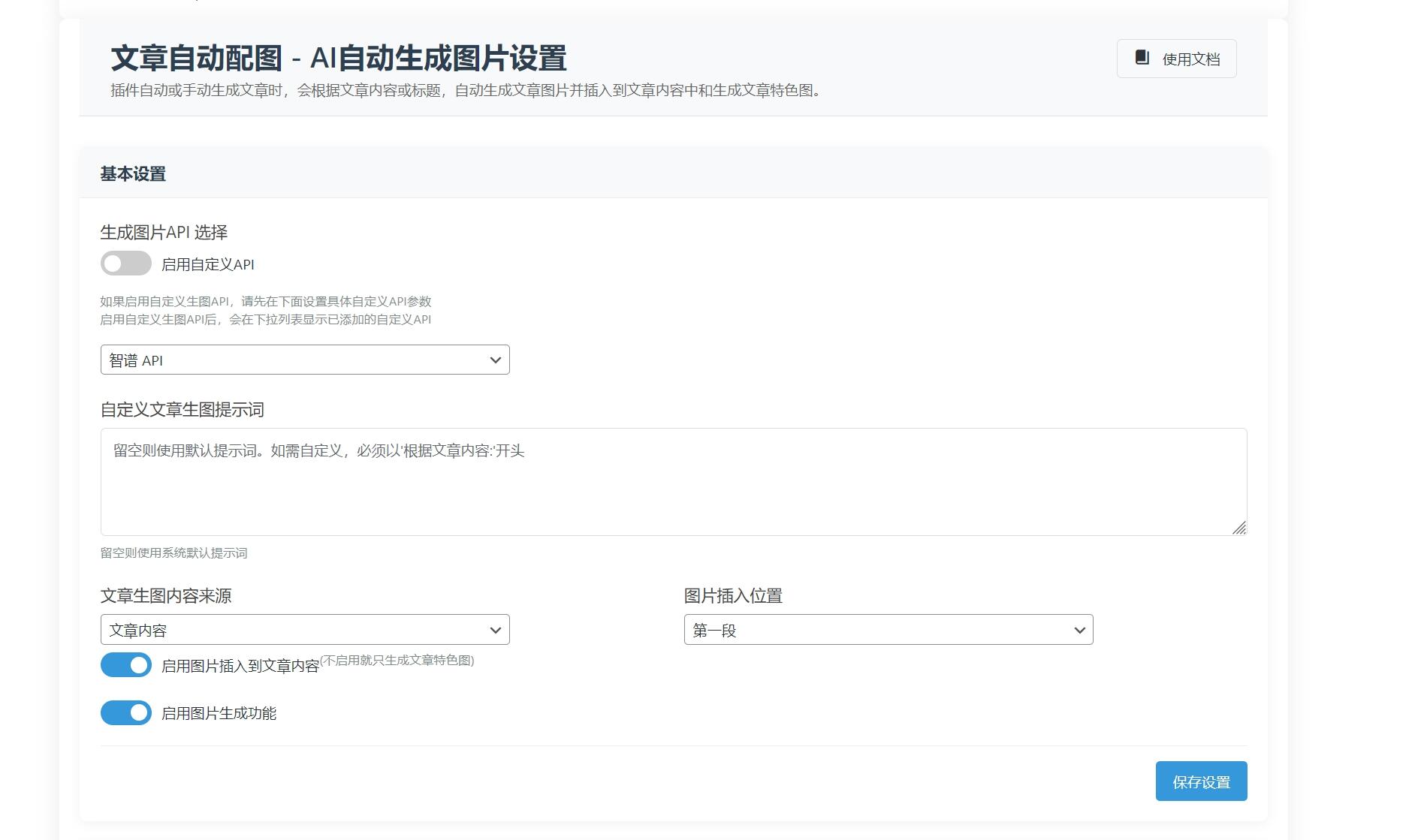The height and width of the screenshot is (840, 1415).
Task: Click the chevron icon of 文章内容 select
Action: coord(495,629)
